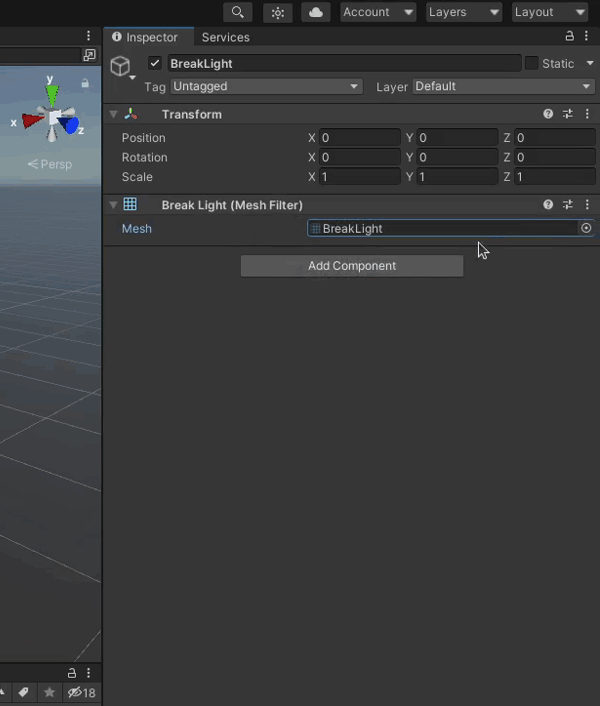Open the search magnifier in top toolbar

(238, 12)
